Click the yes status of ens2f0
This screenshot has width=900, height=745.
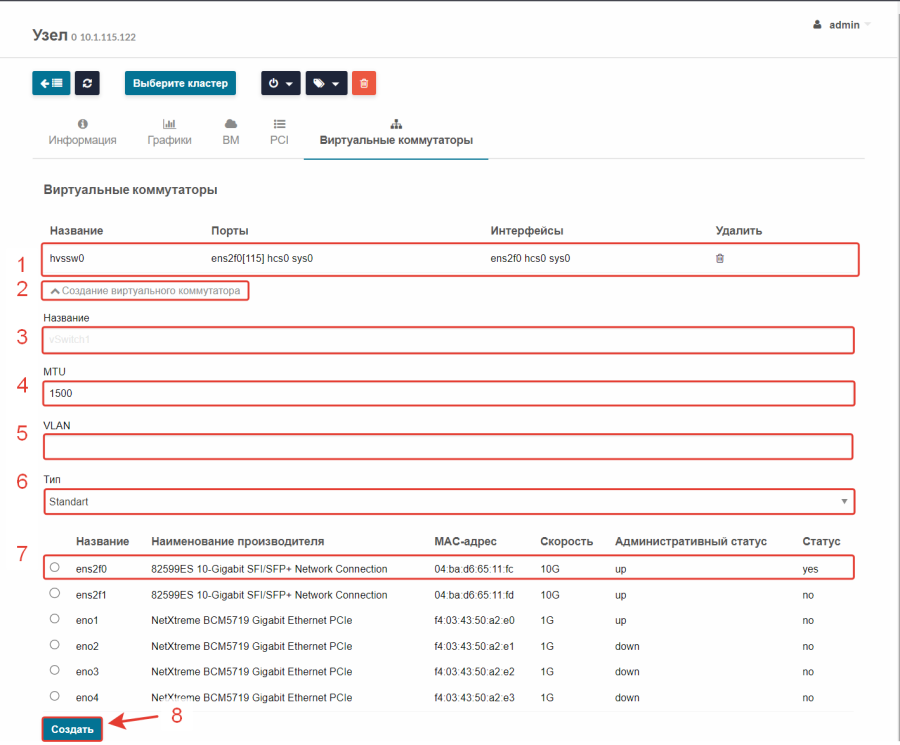(810, 569)
